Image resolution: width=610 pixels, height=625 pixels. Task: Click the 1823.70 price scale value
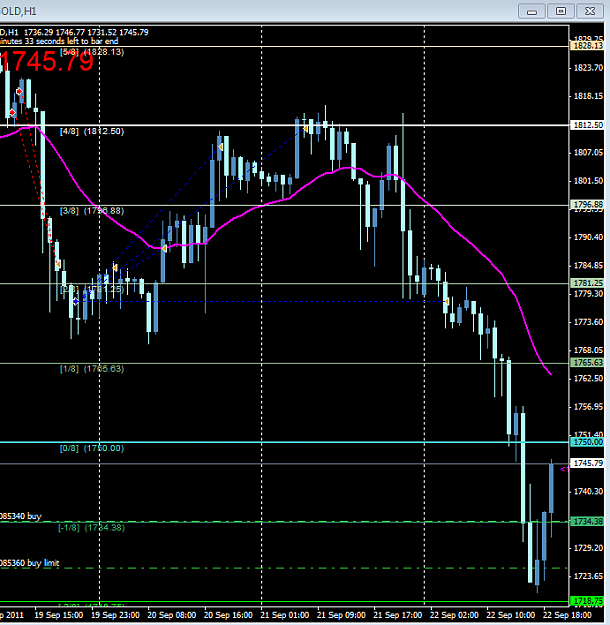[588, 68]
